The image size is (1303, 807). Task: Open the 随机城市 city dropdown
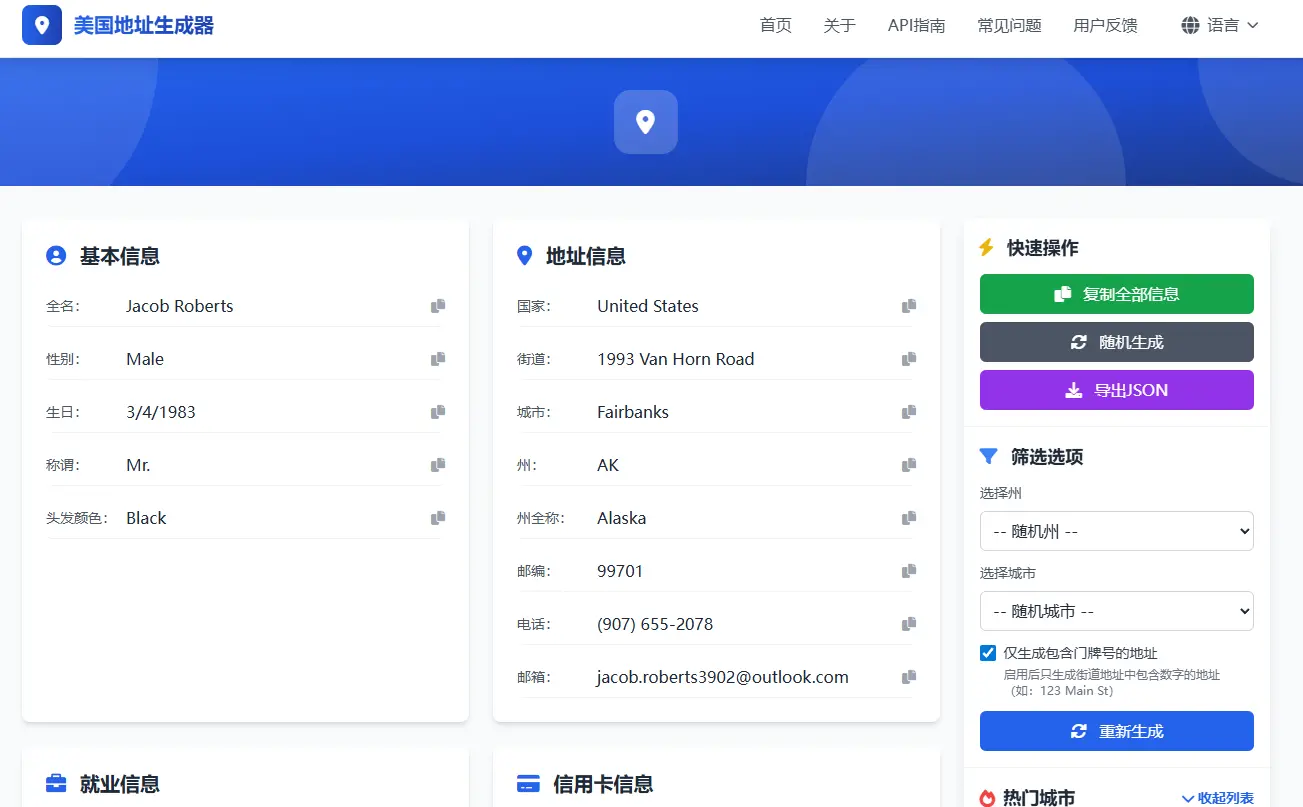1116,611
